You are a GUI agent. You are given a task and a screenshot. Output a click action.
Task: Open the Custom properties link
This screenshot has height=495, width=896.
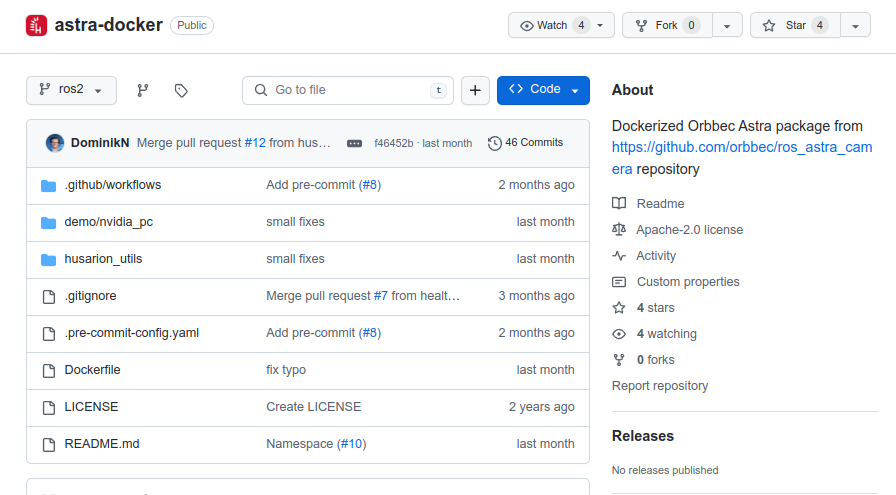click(x=688, y=282)
